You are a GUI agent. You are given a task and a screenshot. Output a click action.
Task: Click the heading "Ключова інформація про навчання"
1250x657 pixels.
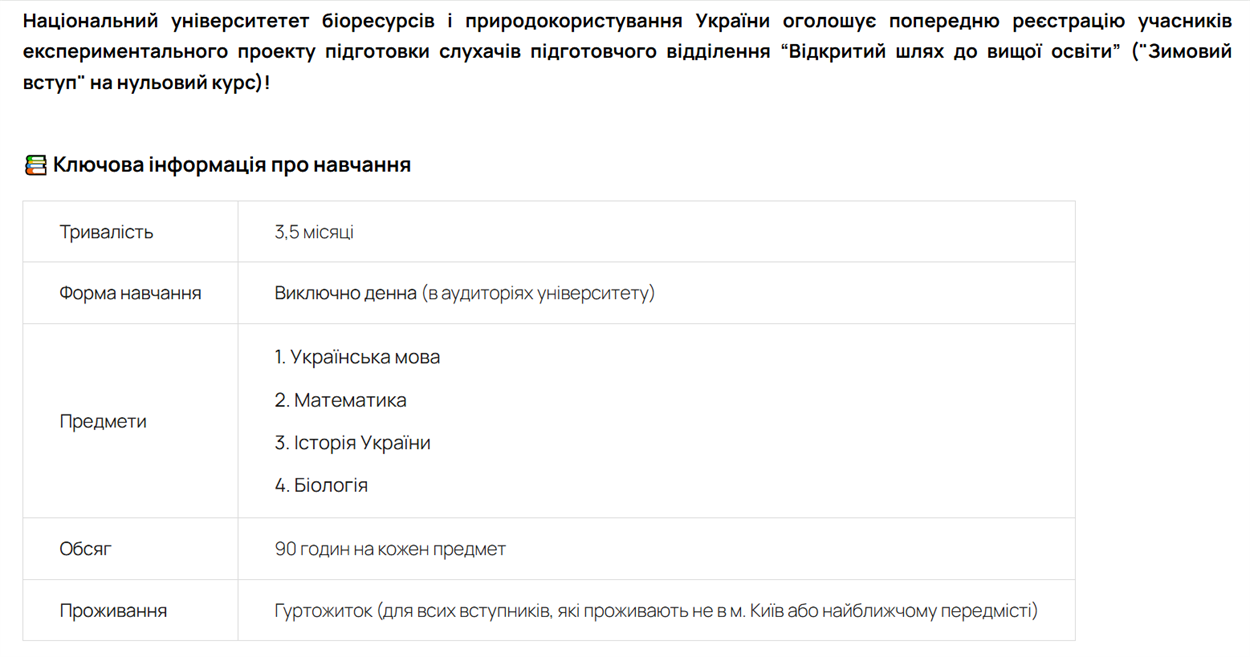click(232, 165)
